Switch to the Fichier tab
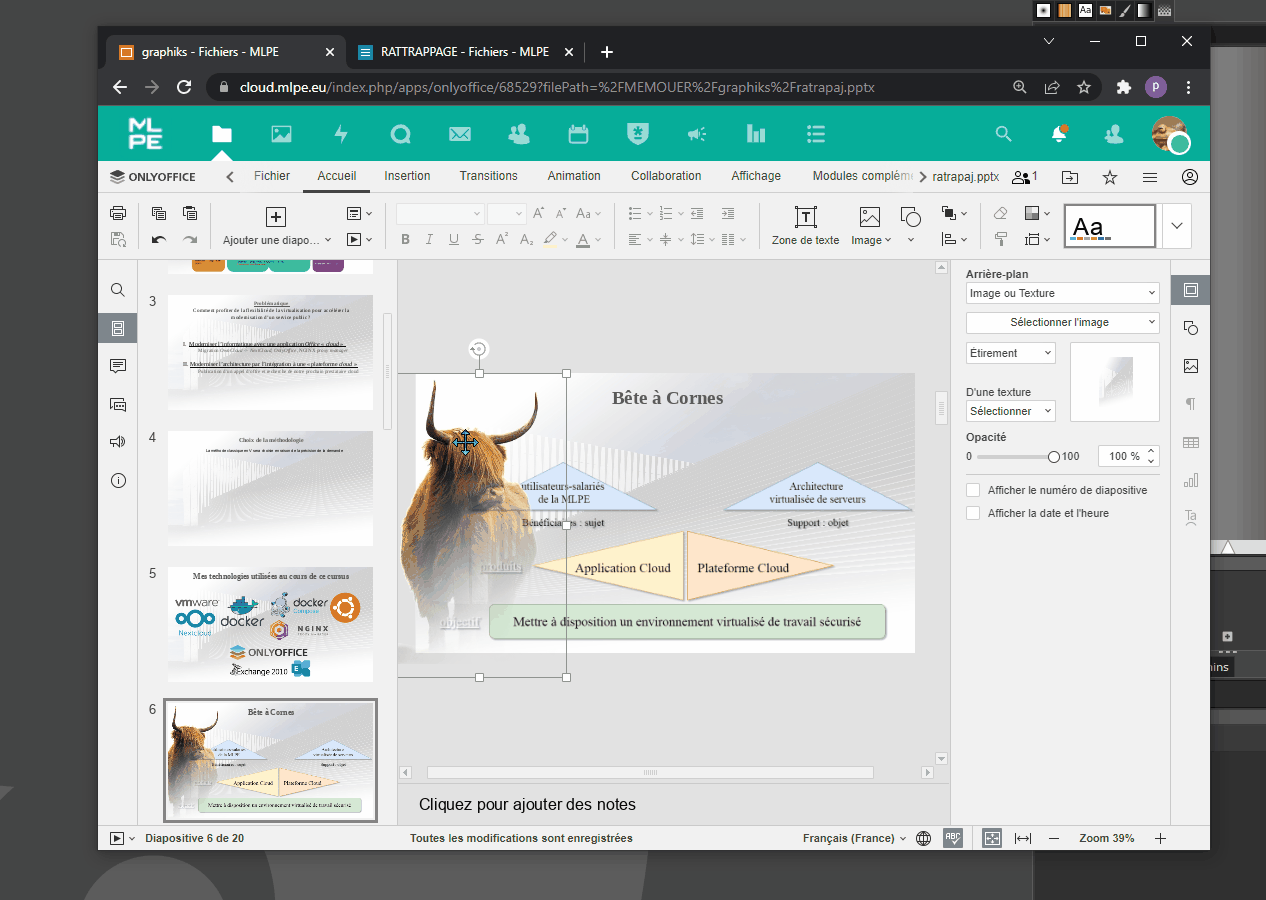 [x=272, y=176]
